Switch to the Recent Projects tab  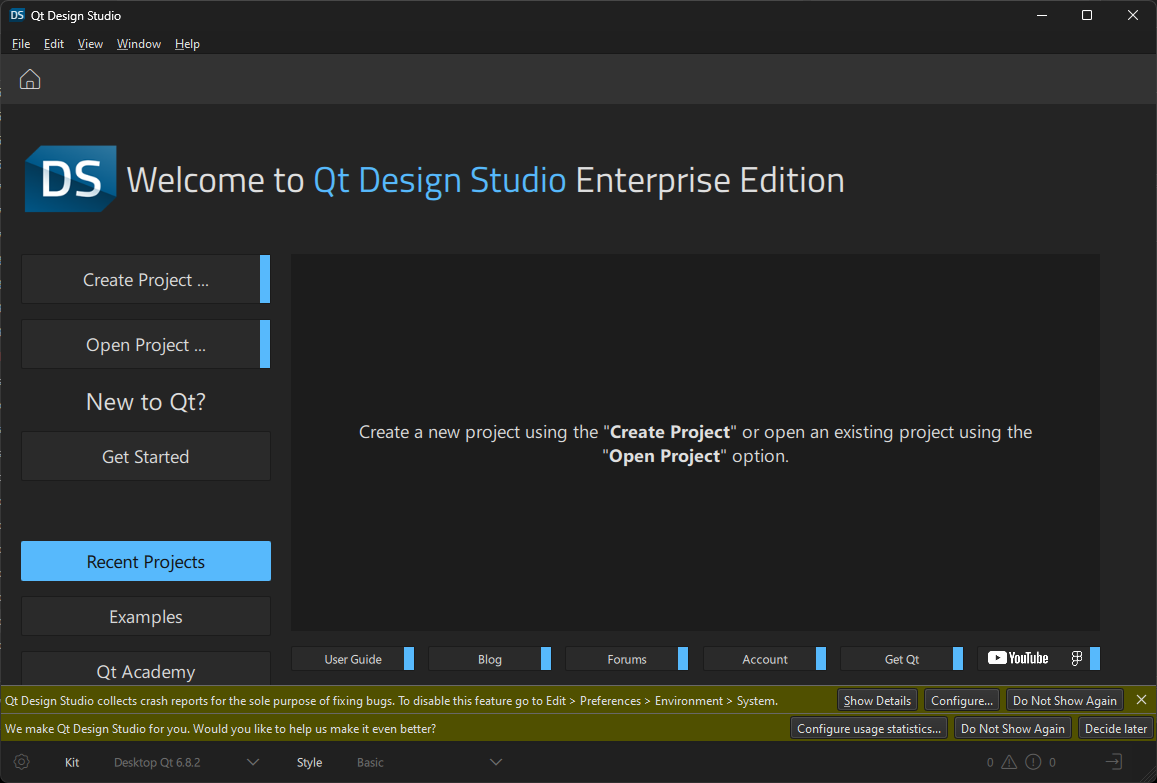(x=146, y=561)
